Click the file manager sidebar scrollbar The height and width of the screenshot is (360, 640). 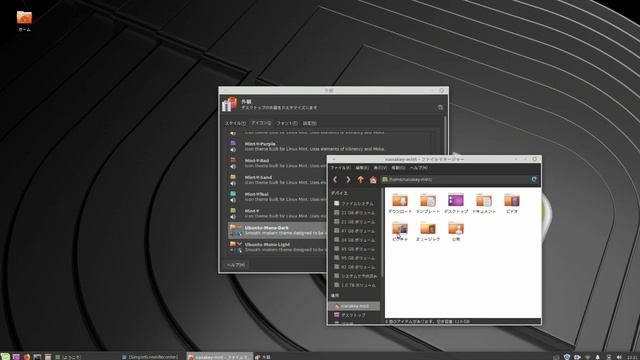(x=382, y=233)
